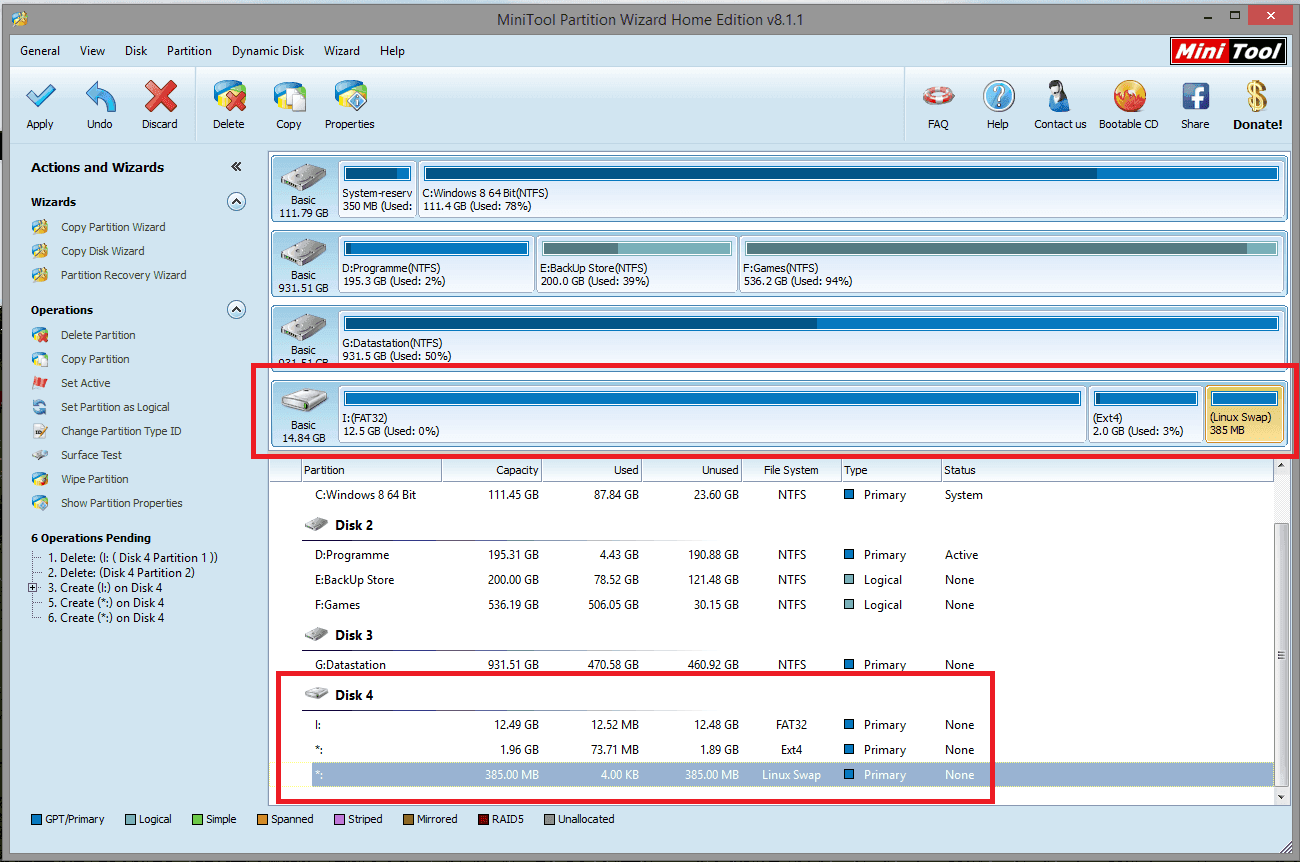Choose Copy Partition in Operations
Image resolution: width=1300 pixels, height=862 pixels.
coord(95,359)
